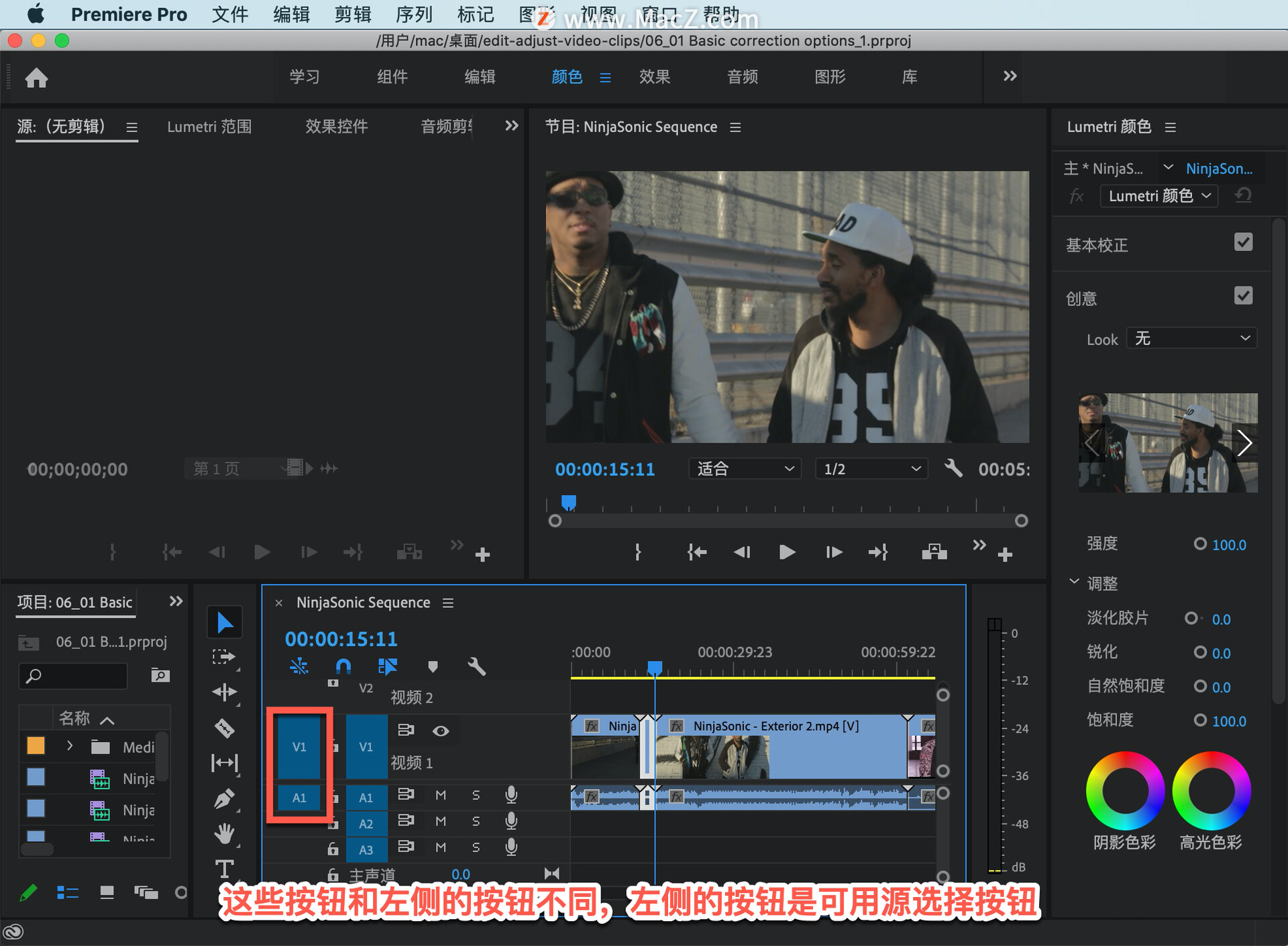Screen dimensions: 1288x946
Task: Toggle timeline snap magnet icon
Action: (343, 666)
